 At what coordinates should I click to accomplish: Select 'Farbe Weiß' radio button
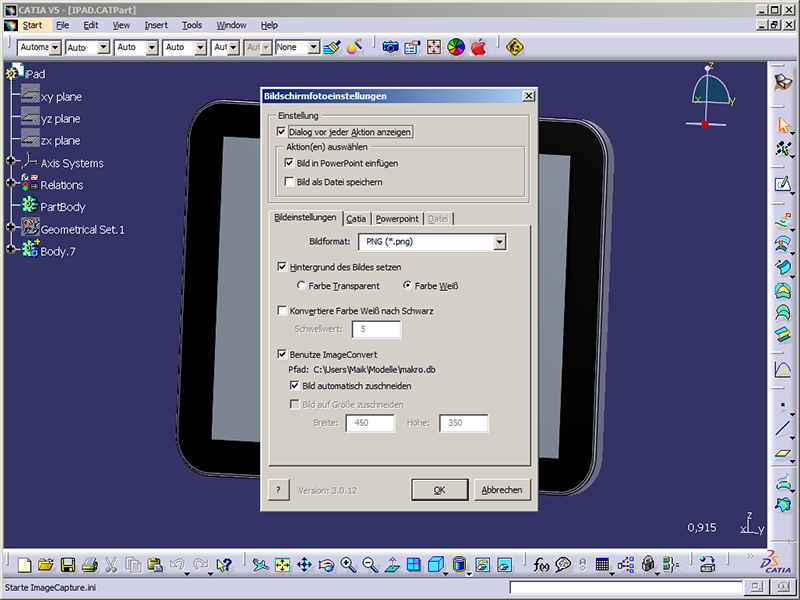[407, 286]
